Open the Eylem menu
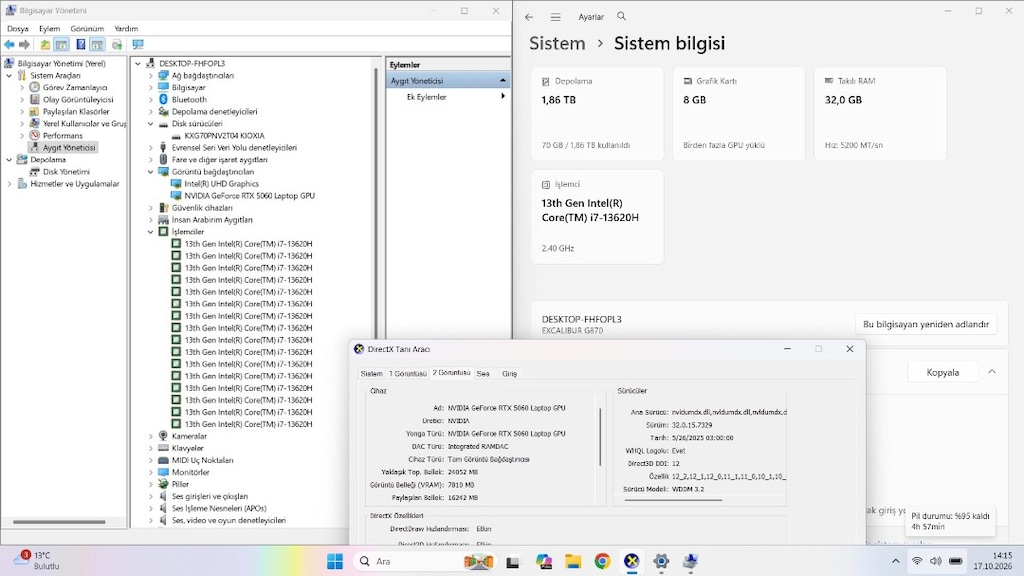 (x=49, y=29)
